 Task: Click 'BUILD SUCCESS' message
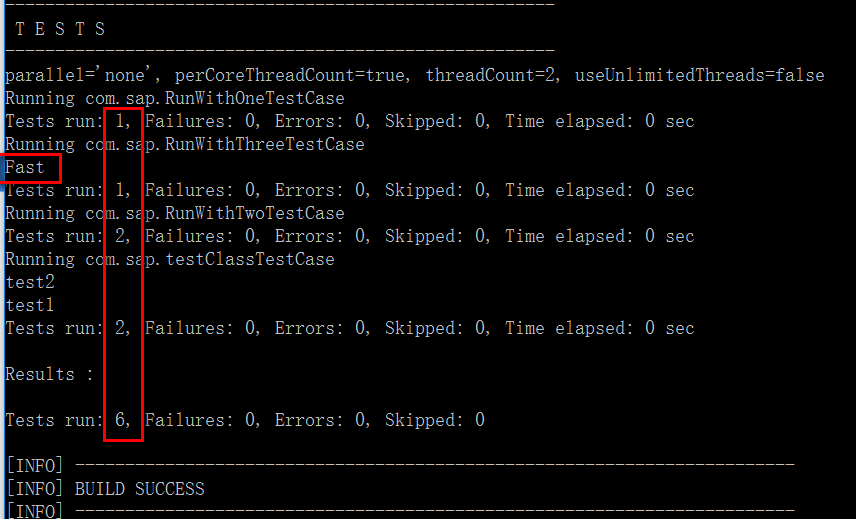point(139,489)
